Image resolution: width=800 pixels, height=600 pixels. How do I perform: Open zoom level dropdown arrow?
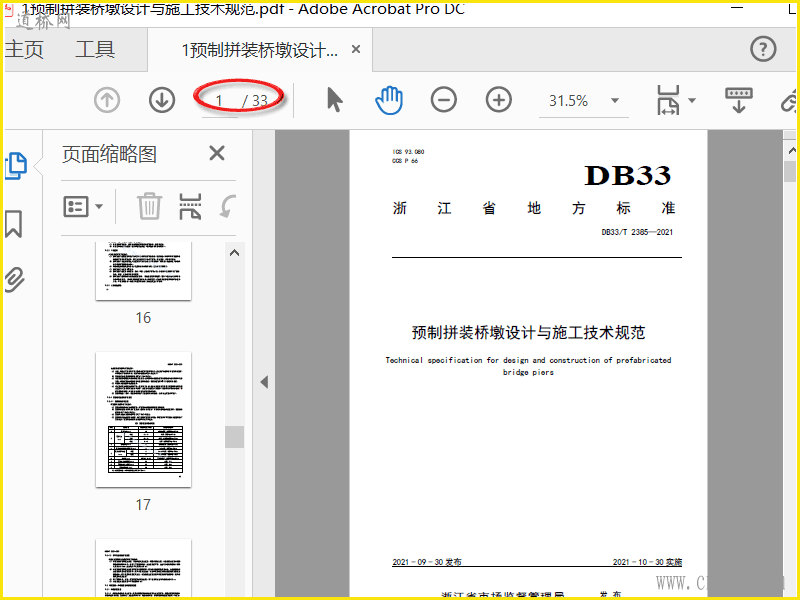(x=615, y=101)
